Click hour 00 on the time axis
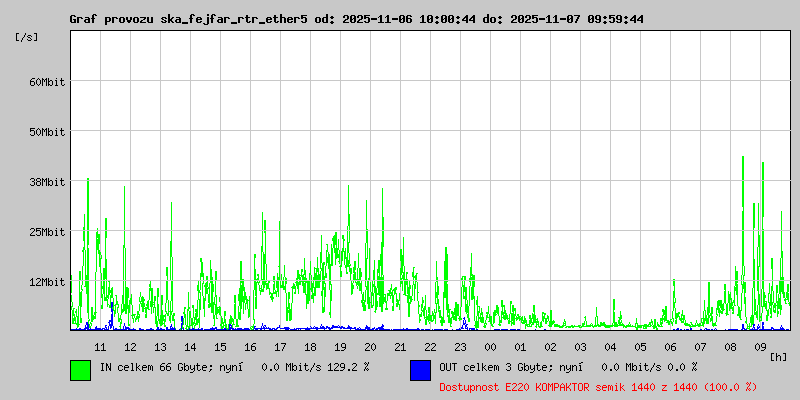This screenshot has height=400, width=800. tap(490, 346)
